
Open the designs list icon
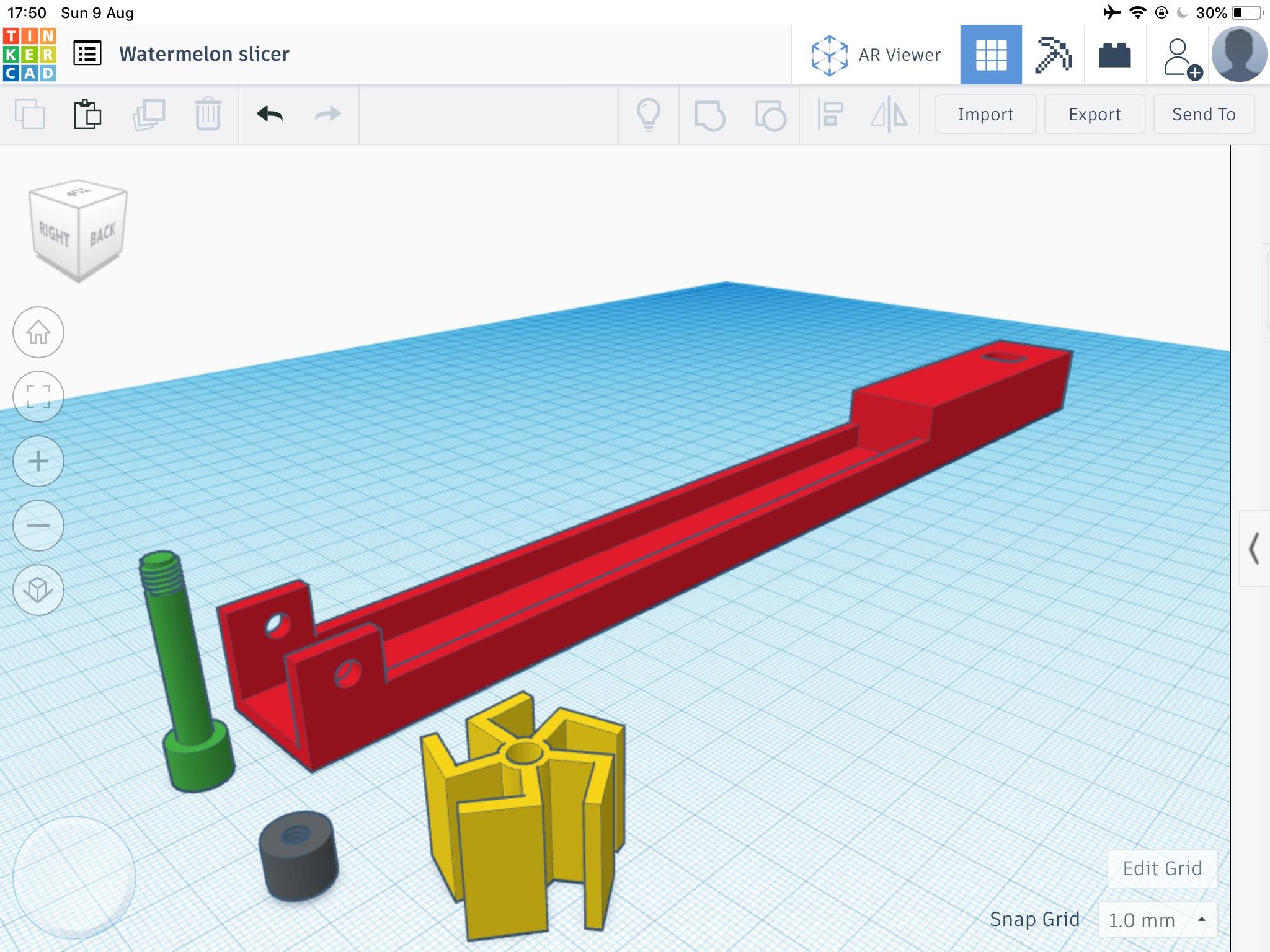click(x=87, y=54)
